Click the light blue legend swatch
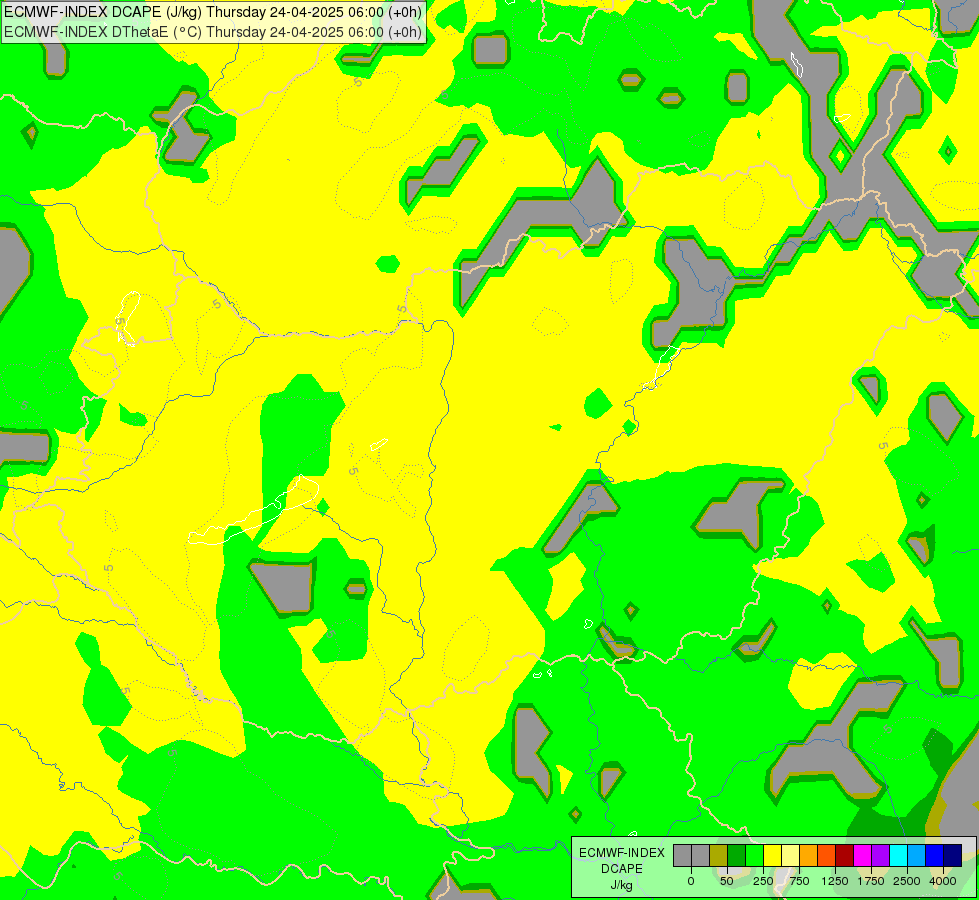Viewport: 979px width, 900px height. 917,856
